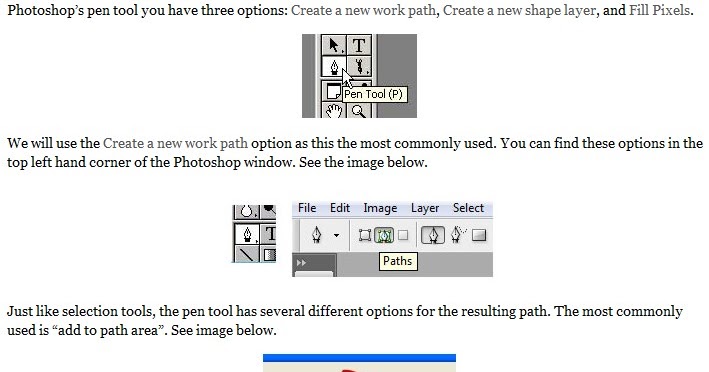Activate the Freeform Pen tool option

pos(458,235)
